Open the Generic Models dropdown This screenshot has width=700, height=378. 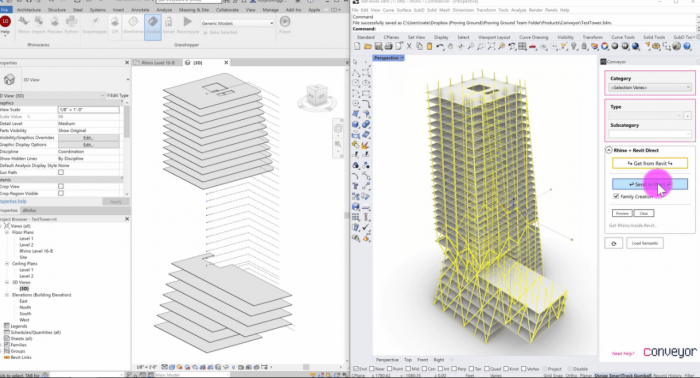pos(237,23)
